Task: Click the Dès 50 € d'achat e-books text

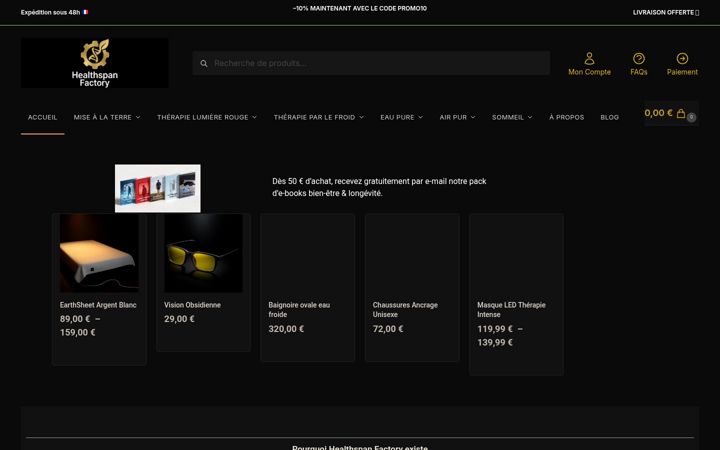Action: pyautogui.click(x=379, y=187)
